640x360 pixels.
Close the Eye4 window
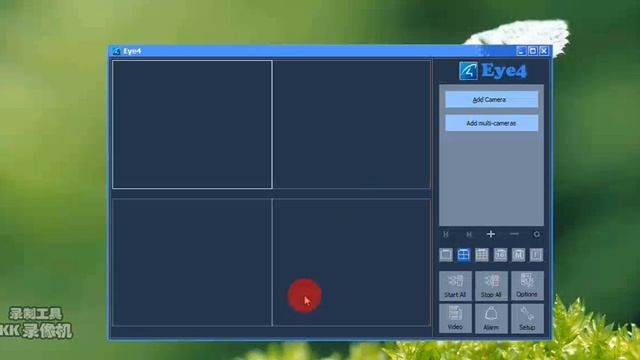pos(544,51)
